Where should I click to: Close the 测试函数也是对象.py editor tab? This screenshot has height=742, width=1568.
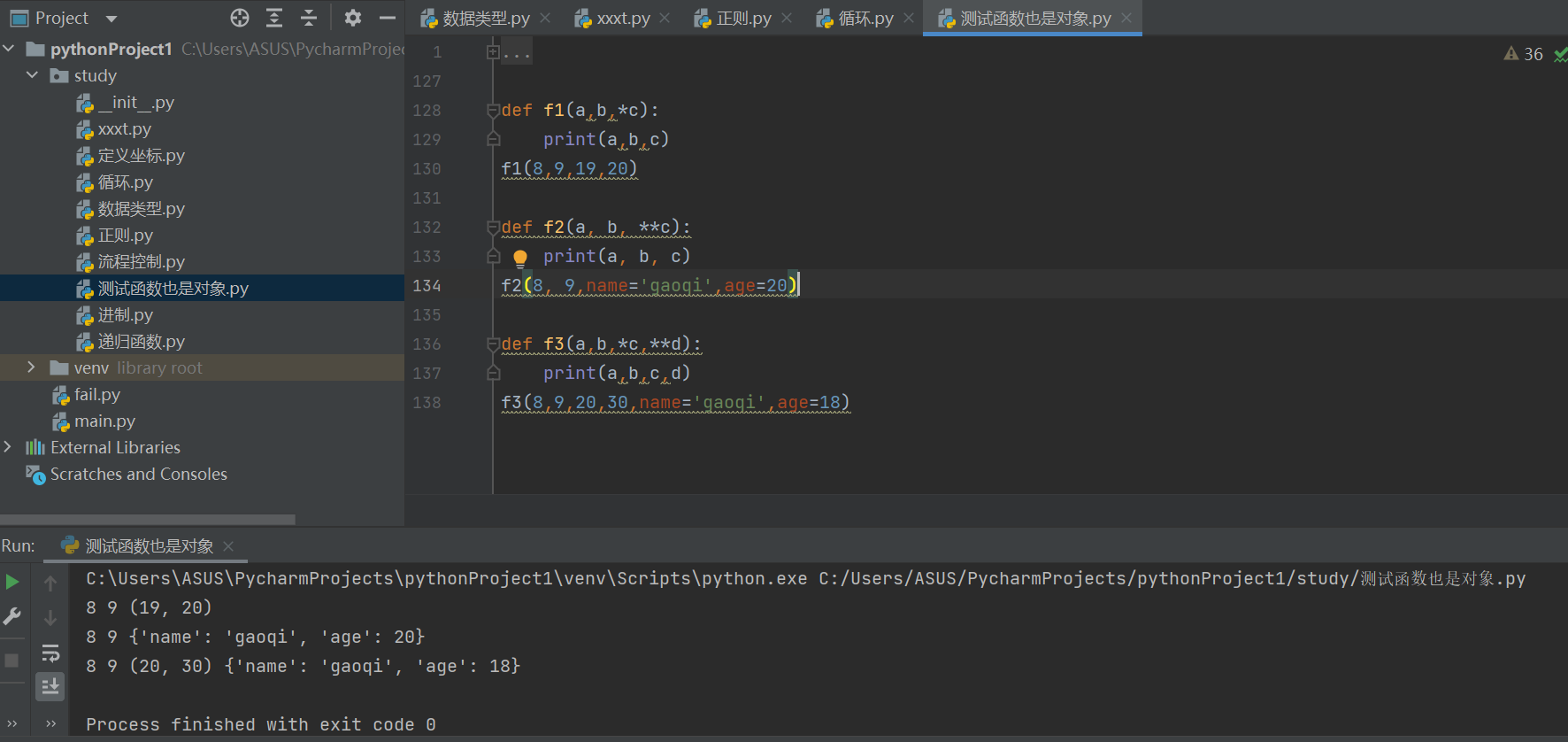pos(1126,18)
